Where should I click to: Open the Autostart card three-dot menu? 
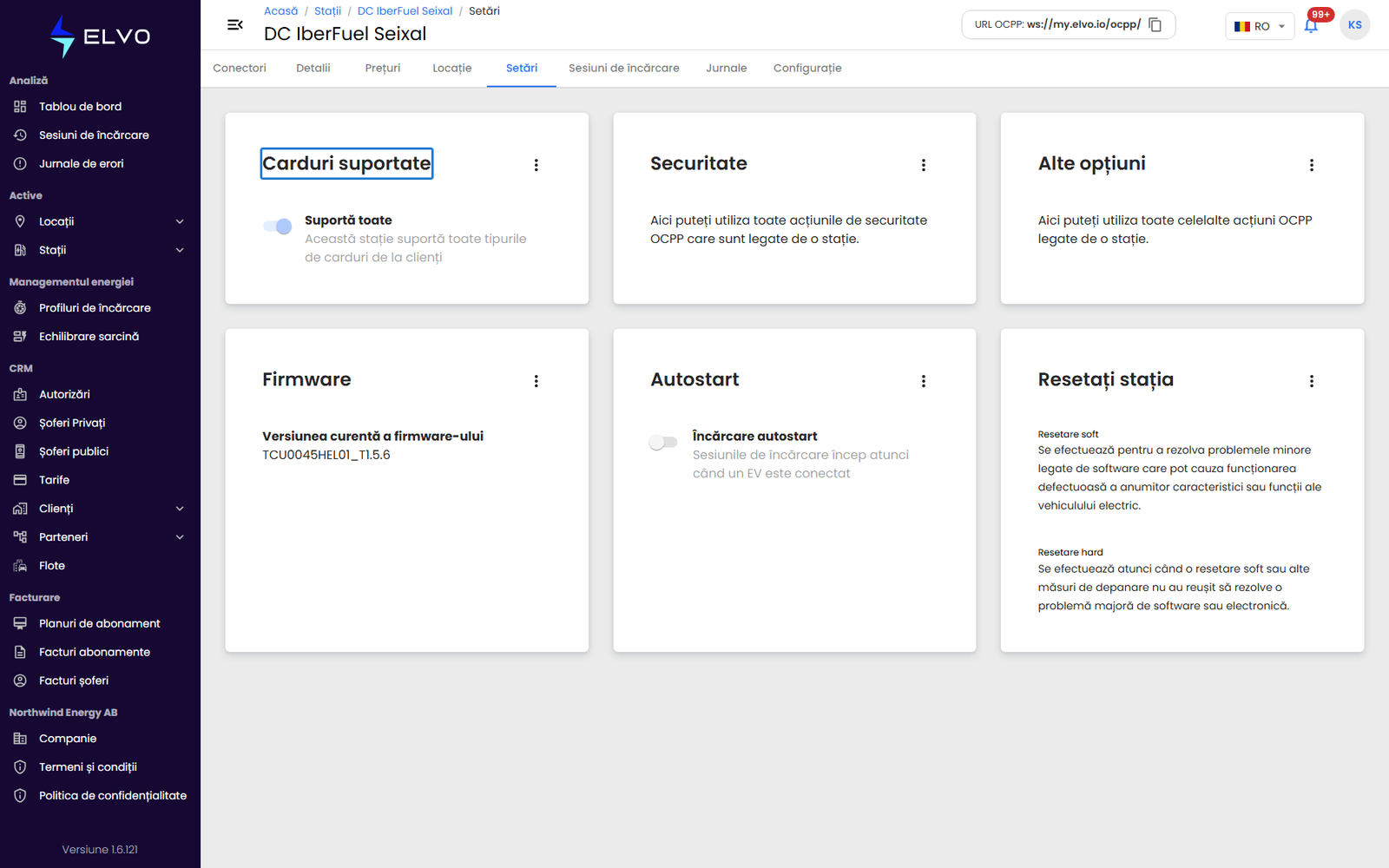(924, 381)
